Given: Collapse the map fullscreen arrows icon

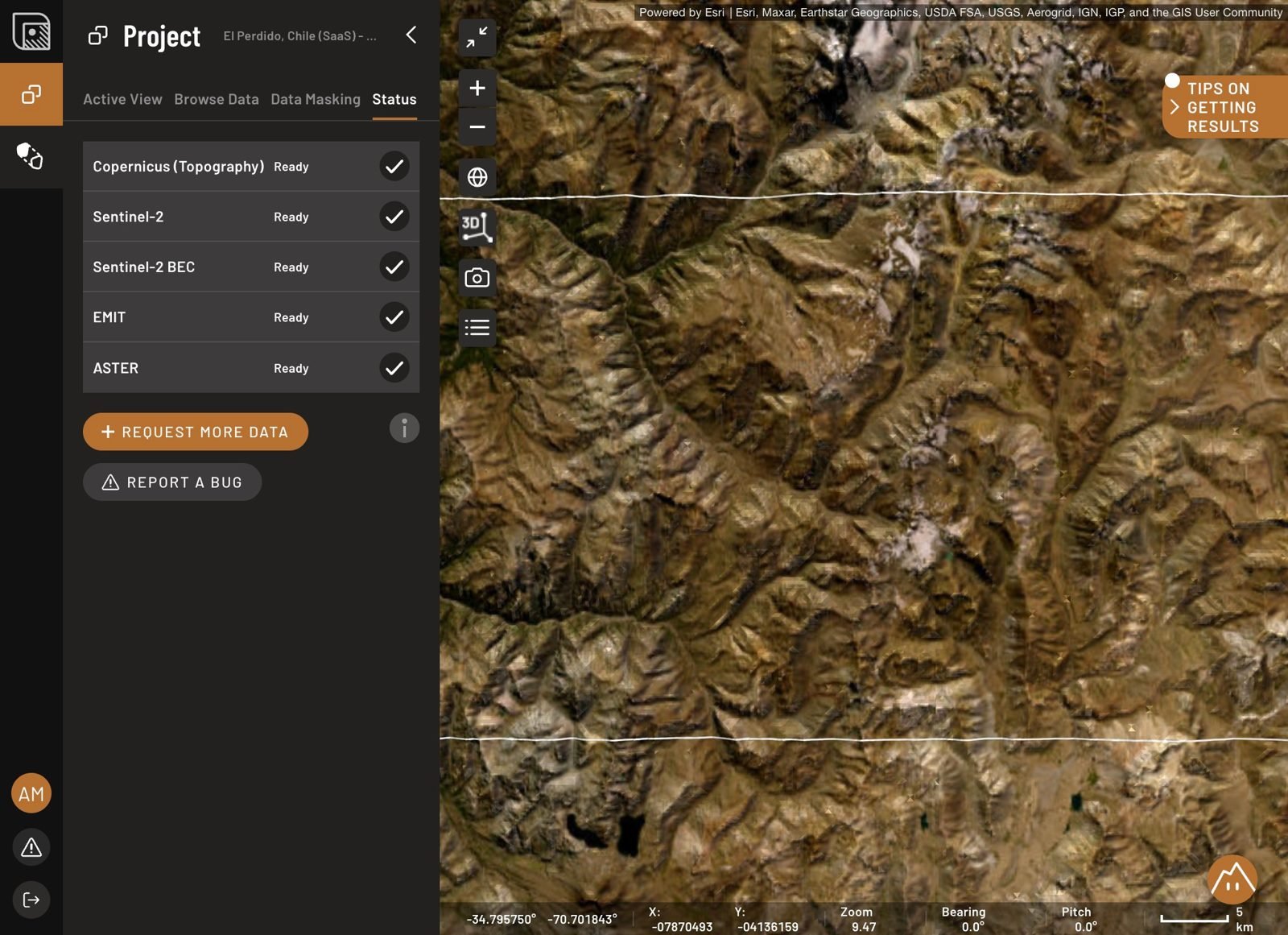Looking at the screenshot, I should click(477, 37).
